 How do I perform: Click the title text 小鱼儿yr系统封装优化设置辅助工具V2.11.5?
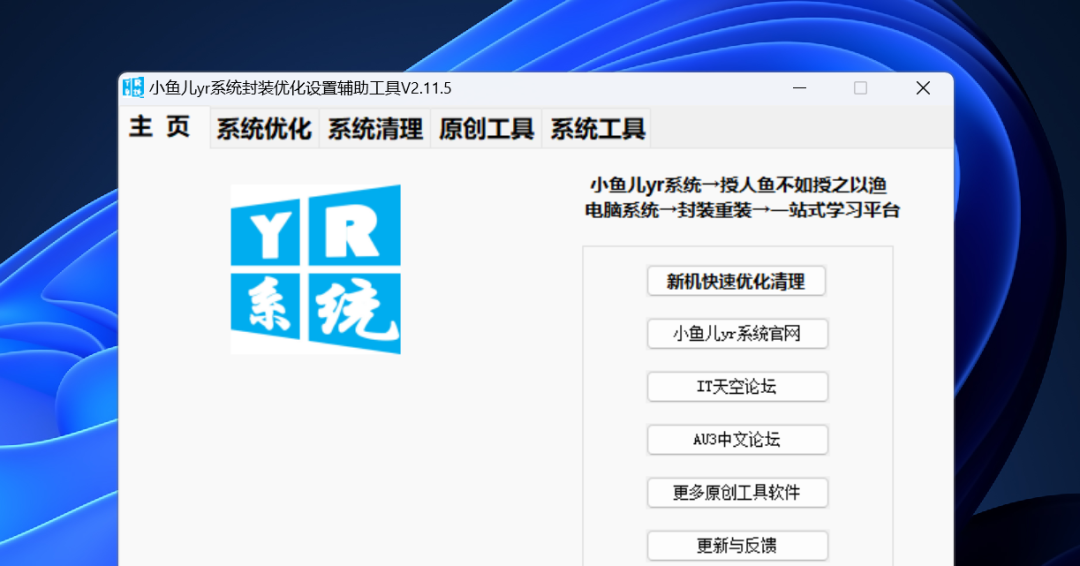point(300,88)
